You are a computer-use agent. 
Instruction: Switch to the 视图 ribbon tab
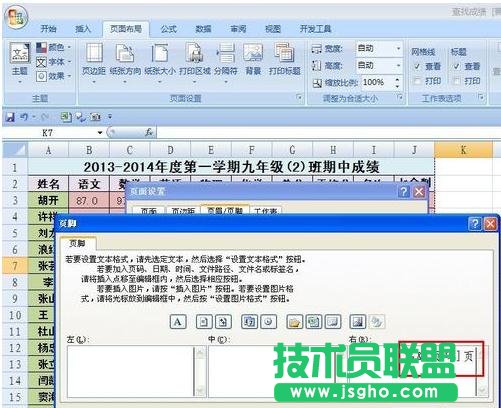273,29
